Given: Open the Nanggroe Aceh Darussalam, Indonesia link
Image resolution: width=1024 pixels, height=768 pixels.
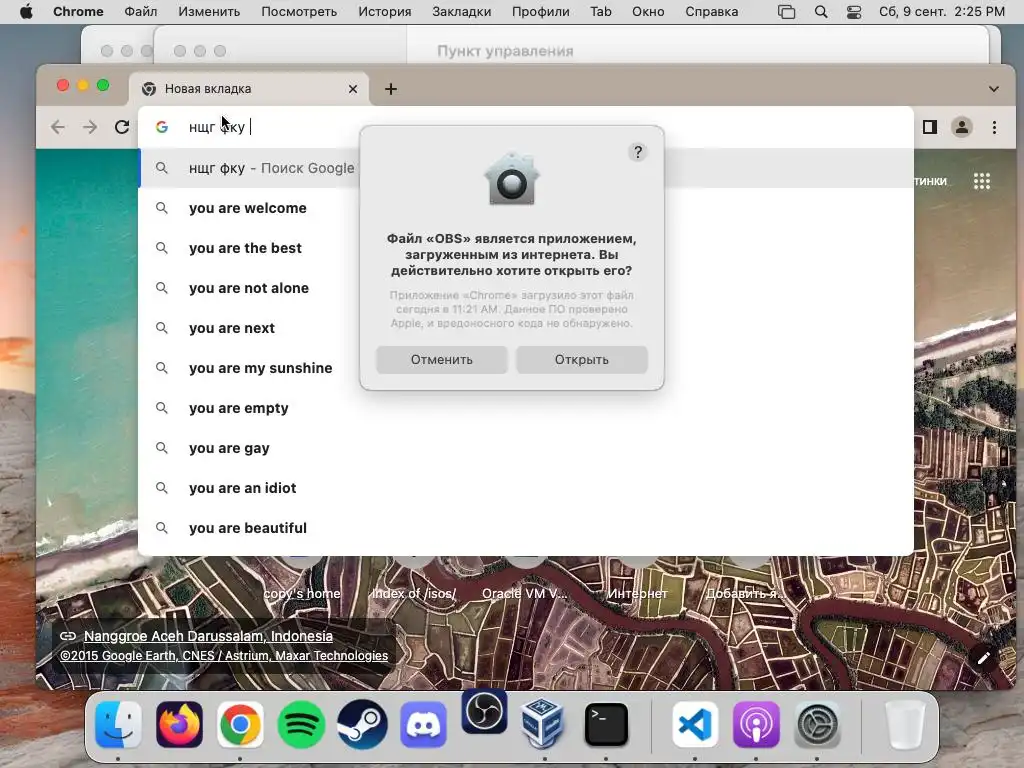Looking at the screenshot, I should click(x=208, y=636).
